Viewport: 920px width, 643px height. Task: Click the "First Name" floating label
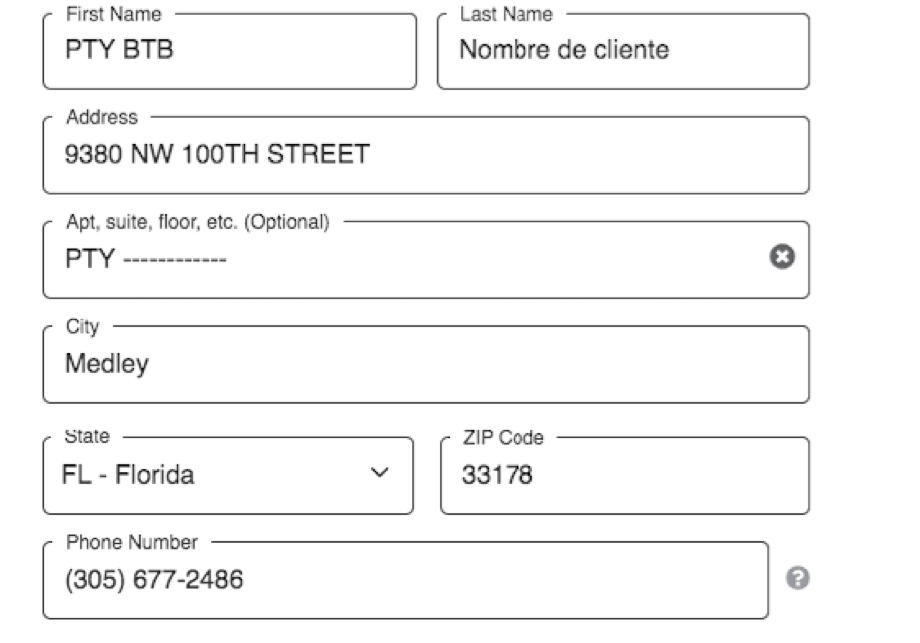tap(114, 14)
